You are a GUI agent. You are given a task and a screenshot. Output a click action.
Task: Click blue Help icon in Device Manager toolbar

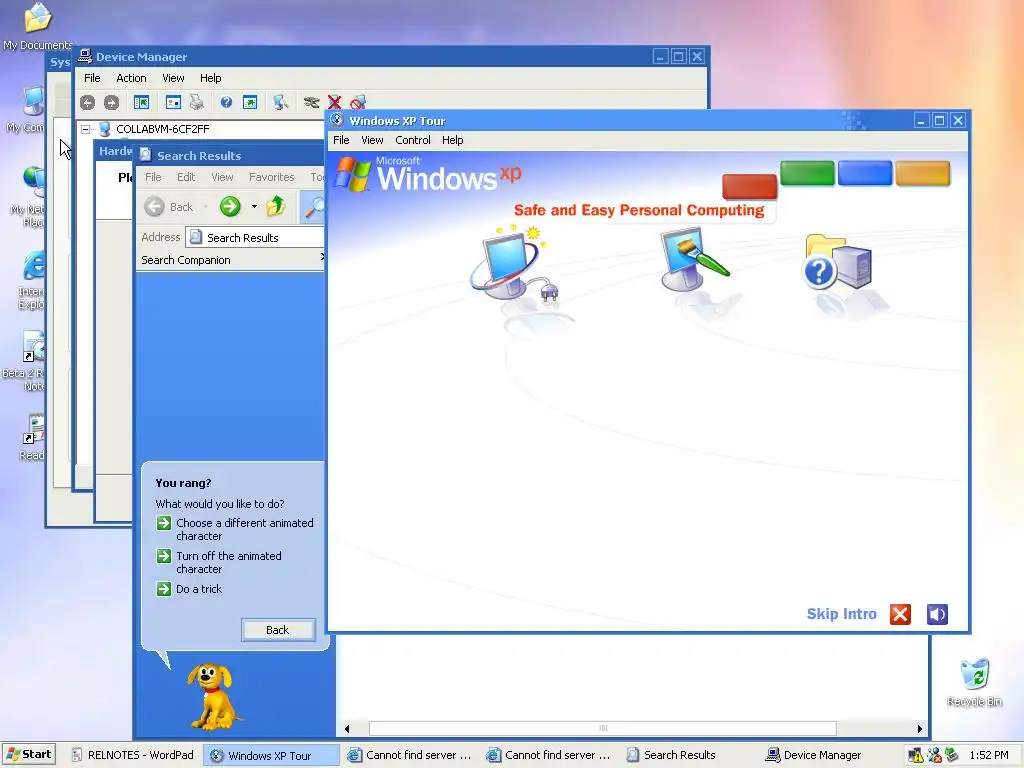(226, 103)
